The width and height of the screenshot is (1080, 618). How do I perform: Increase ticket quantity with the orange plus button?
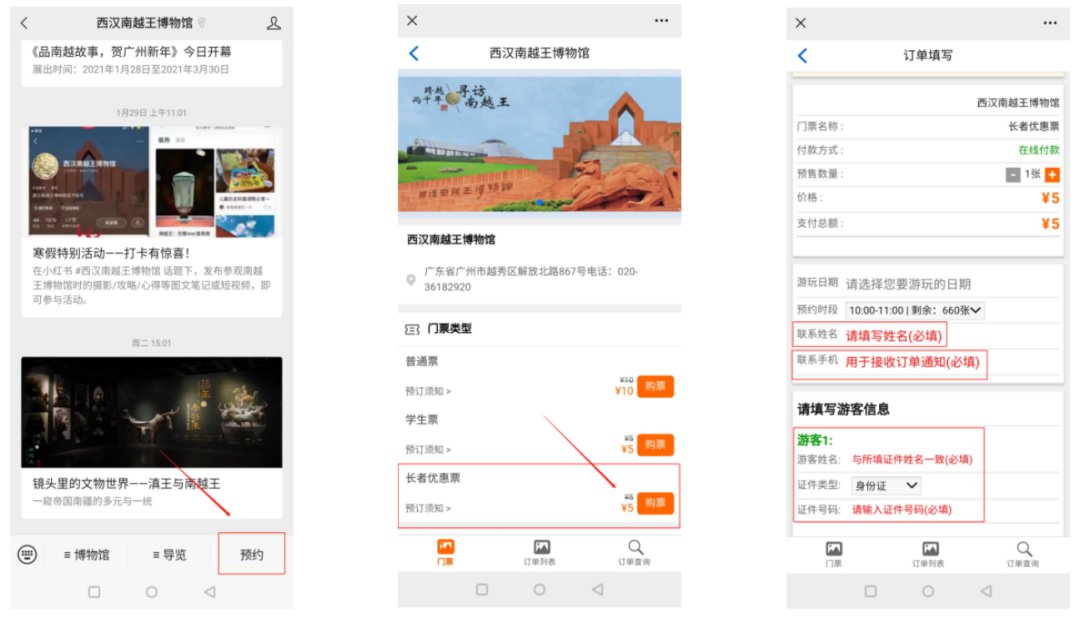[1052, 174]
